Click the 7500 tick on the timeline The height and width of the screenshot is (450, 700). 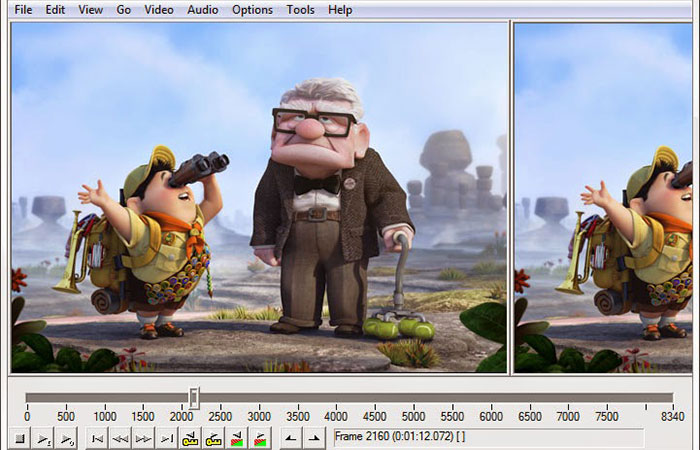tap(607, 416)
